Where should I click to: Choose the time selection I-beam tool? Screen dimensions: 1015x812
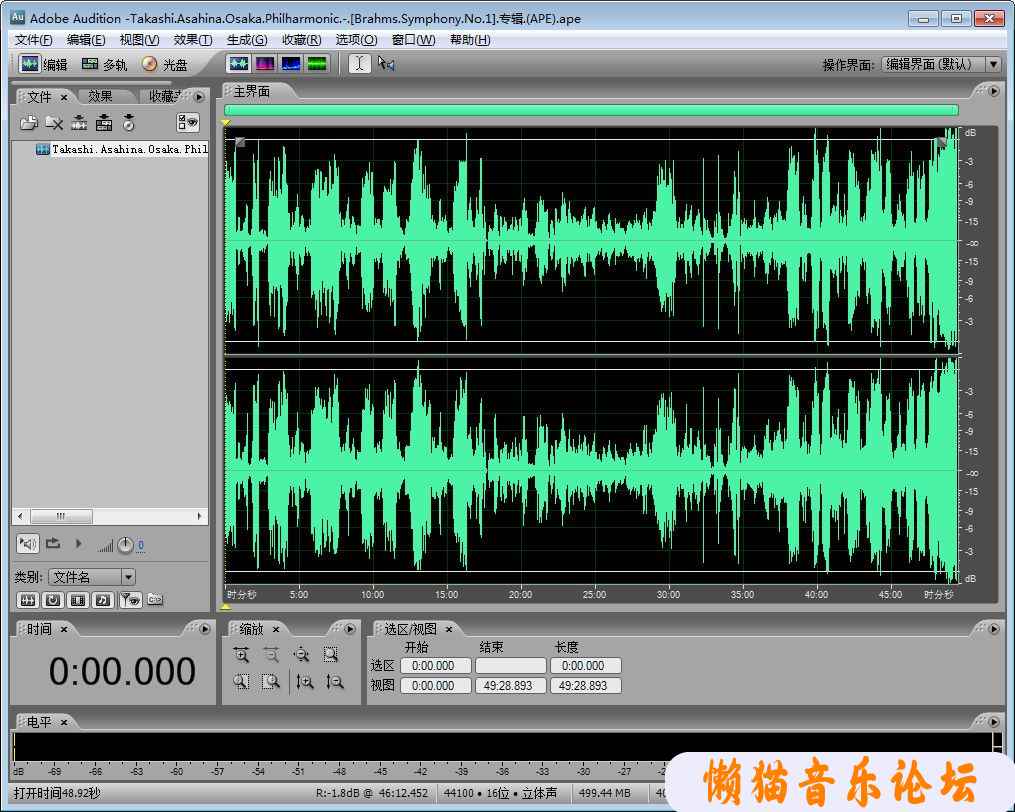tap(360, 63)
